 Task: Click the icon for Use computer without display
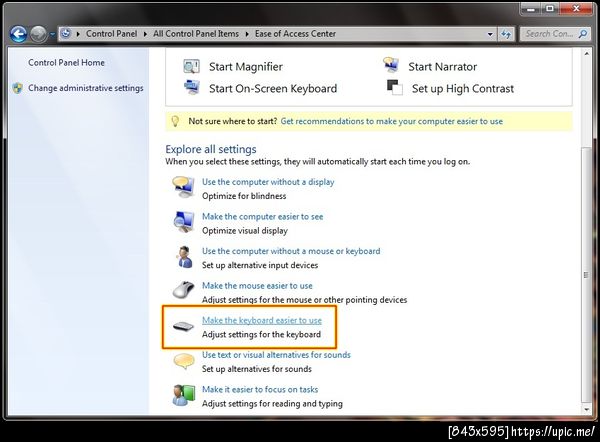[x=183, y=187]
